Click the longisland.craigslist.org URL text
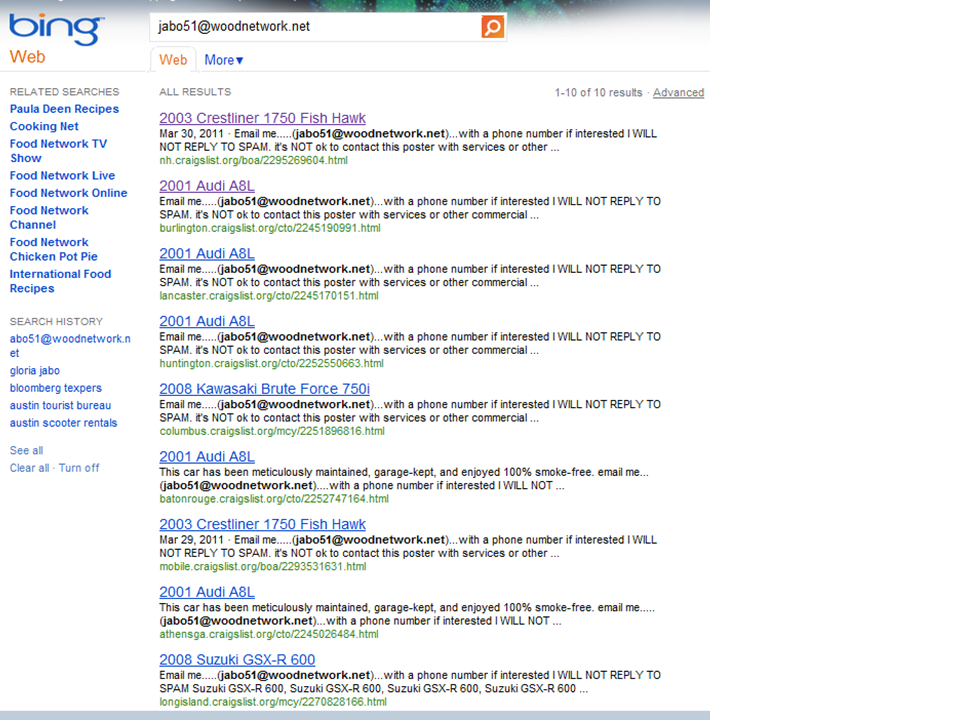Viewport: 960px width, 720px height. [x=273, y=702]
